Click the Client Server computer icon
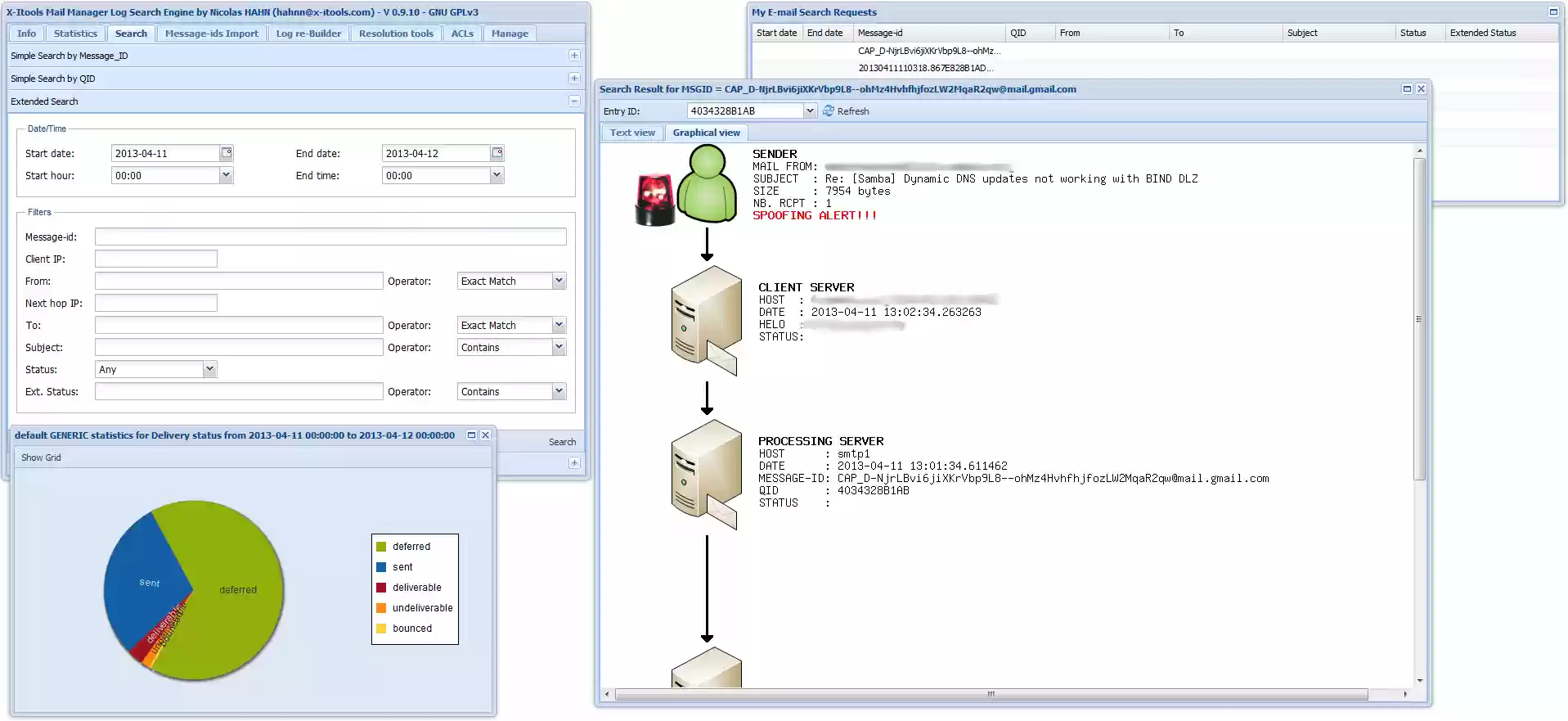Screen dimensions: 1568x721 point(706,321)
